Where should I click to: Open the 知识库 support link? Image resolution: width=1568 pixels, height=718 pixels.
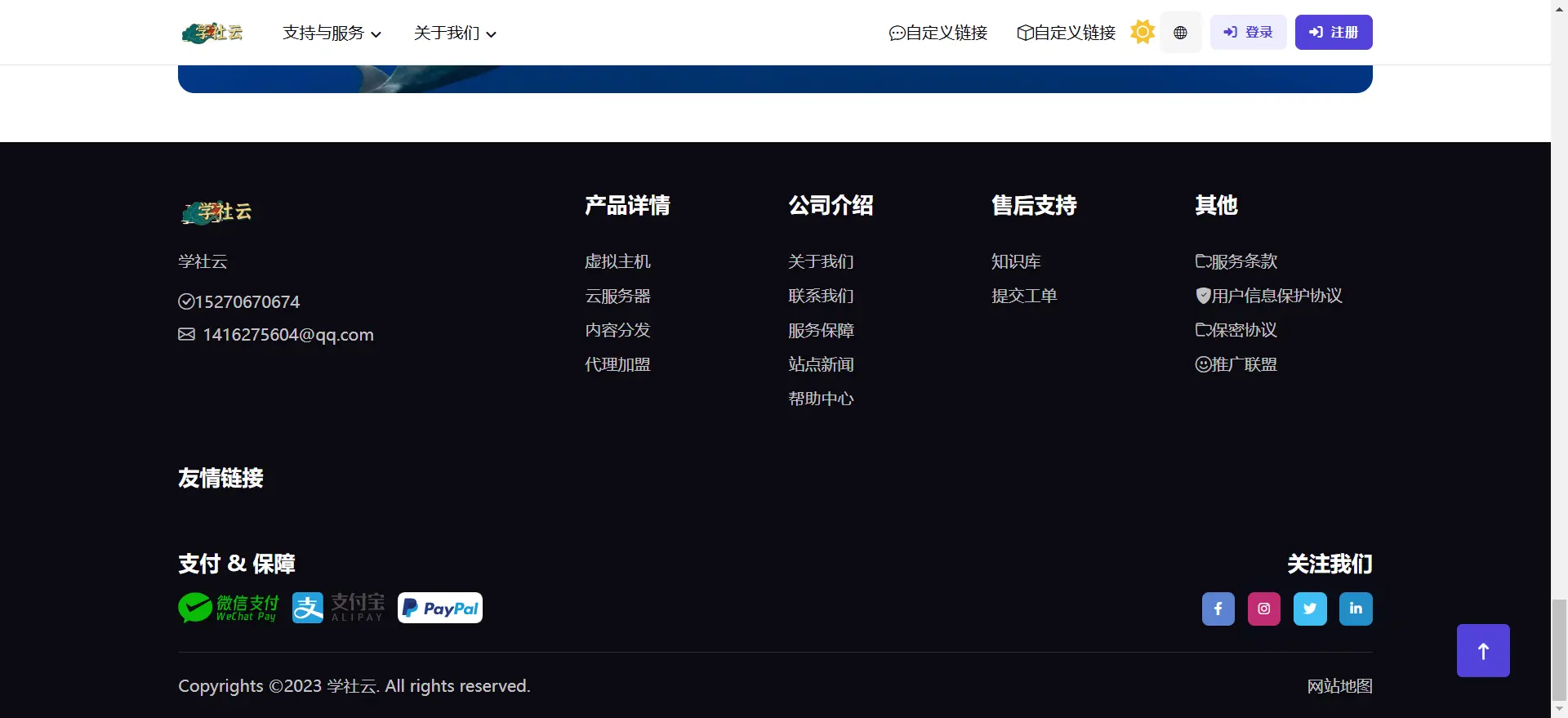[1016, 261]
